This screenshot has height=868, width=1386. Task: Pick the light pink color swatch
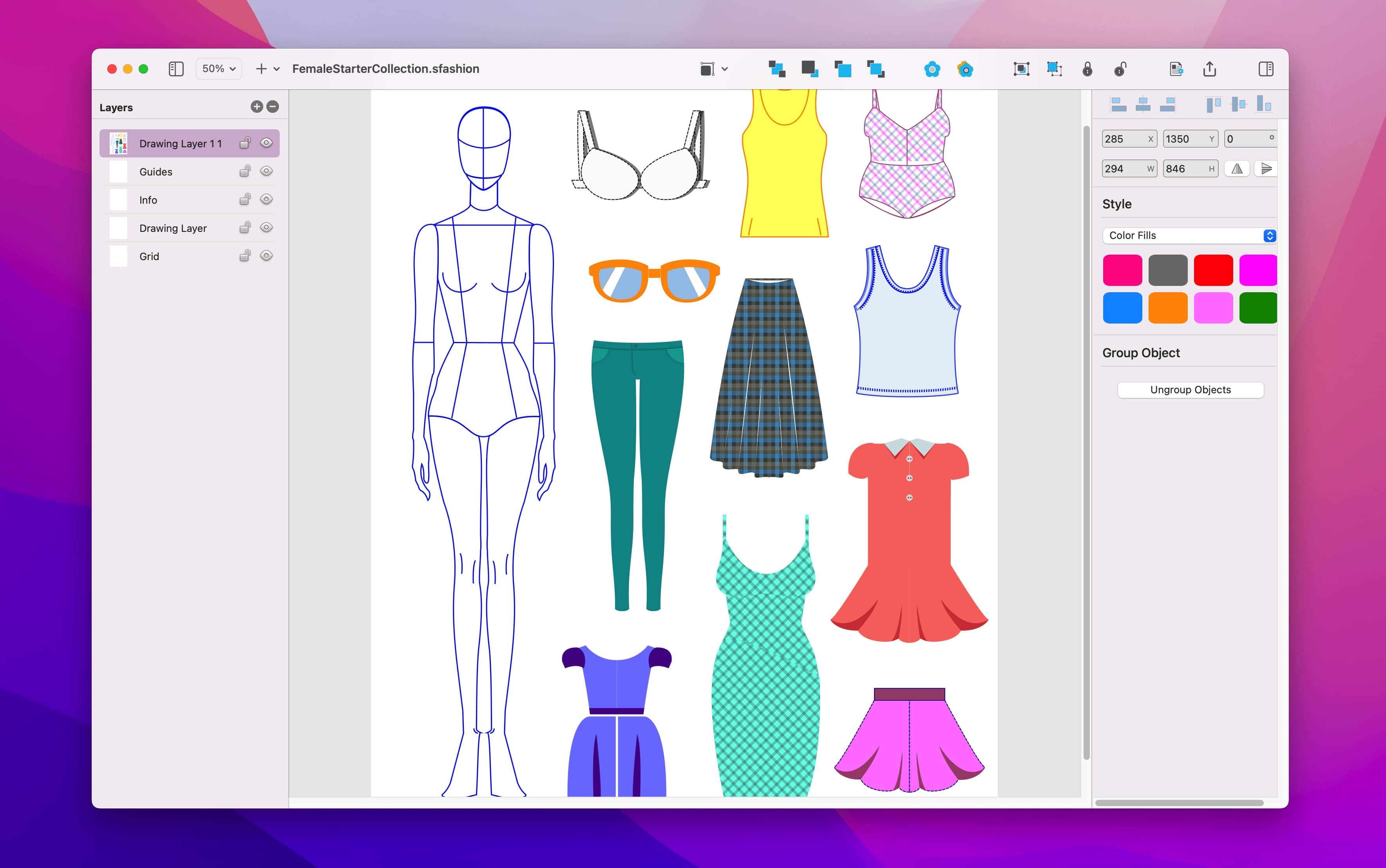(x=1213, y=308)
